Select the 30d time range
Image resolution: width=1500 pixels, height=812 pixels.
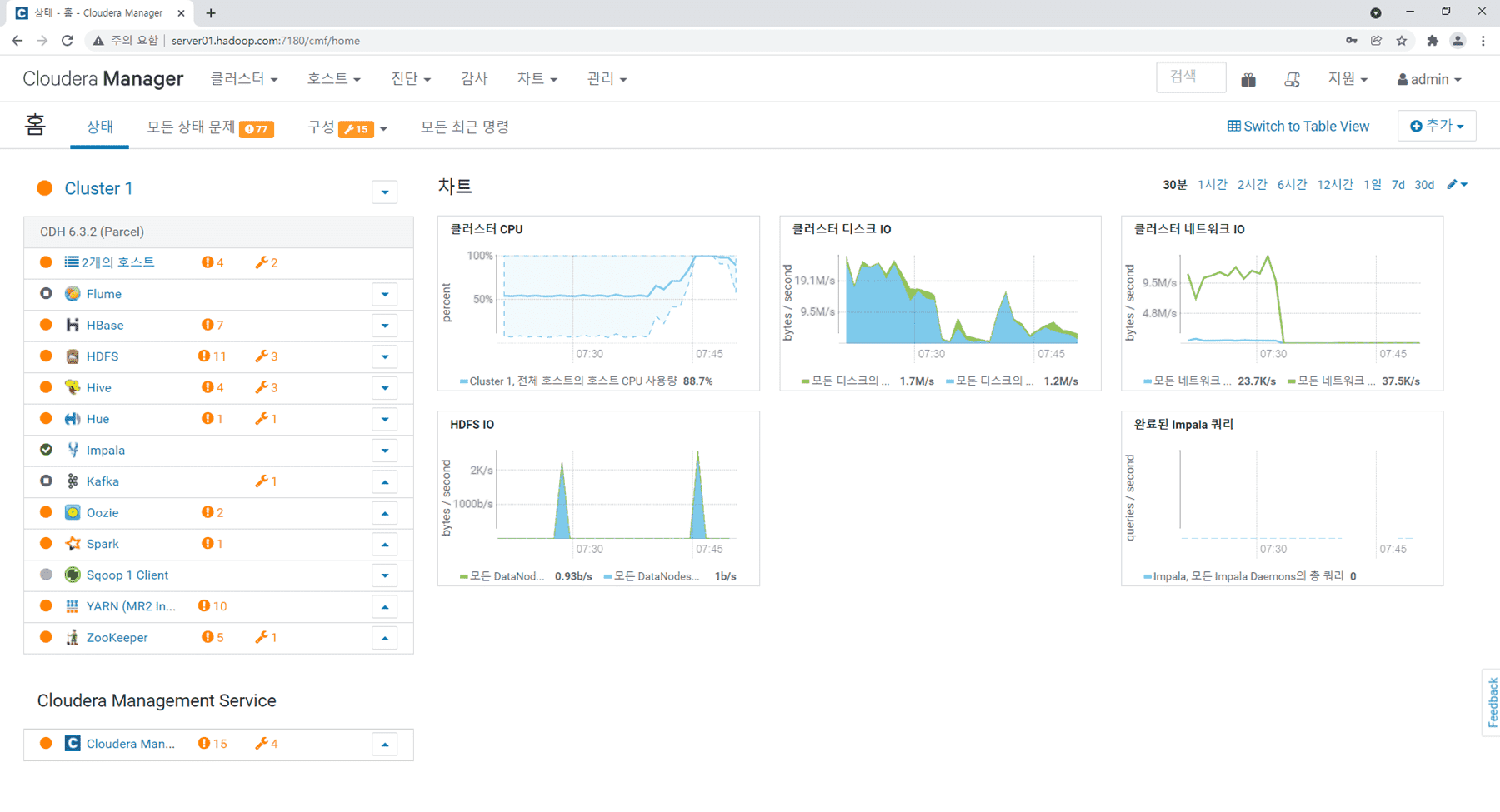1424,185
